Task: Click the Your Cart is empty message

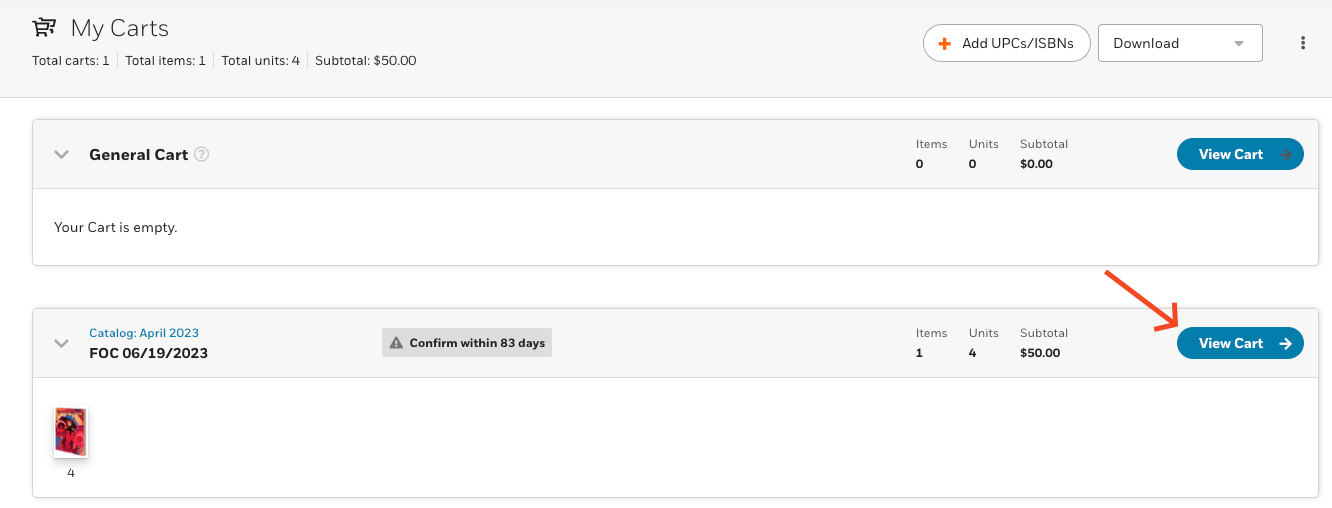Action: pyautogui.click(x=115, y=227)
